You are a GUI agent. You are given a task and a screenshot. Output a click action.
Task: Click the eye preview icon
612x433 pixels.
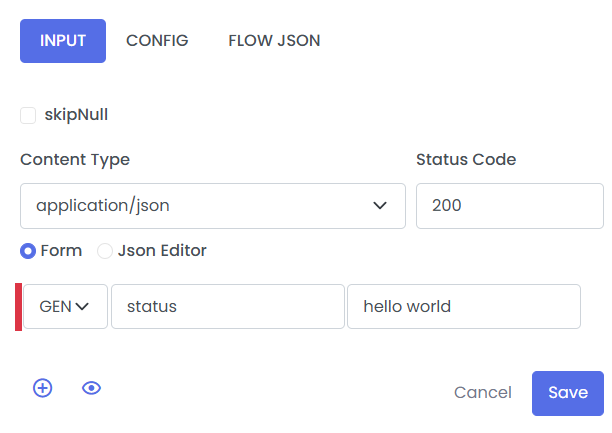click(x=92, y=388)
